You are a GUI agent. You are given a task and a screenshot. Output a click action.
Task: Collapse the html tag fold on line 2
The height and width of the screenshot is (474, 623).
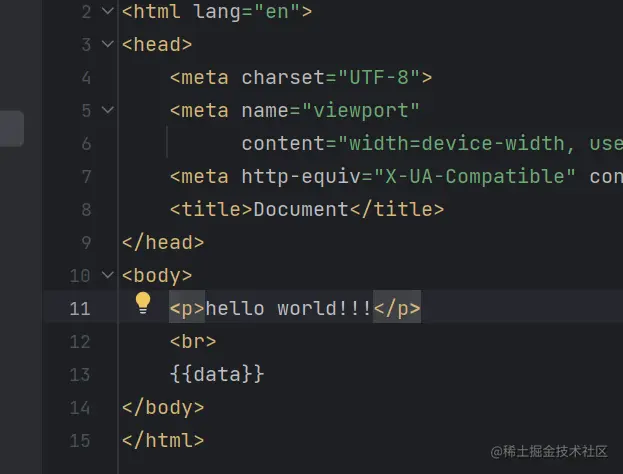coord(108,11)
